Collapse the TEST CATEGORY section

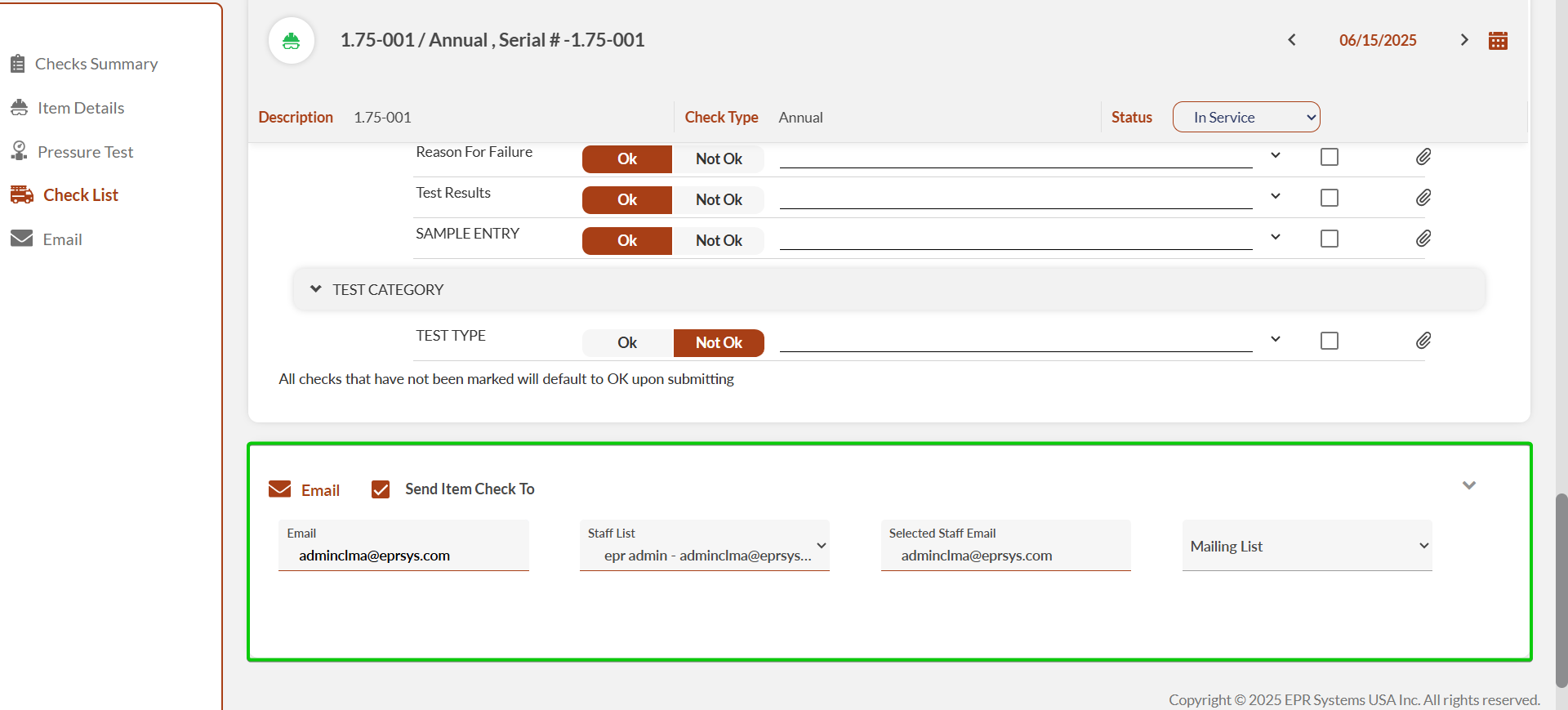(316, 289)
